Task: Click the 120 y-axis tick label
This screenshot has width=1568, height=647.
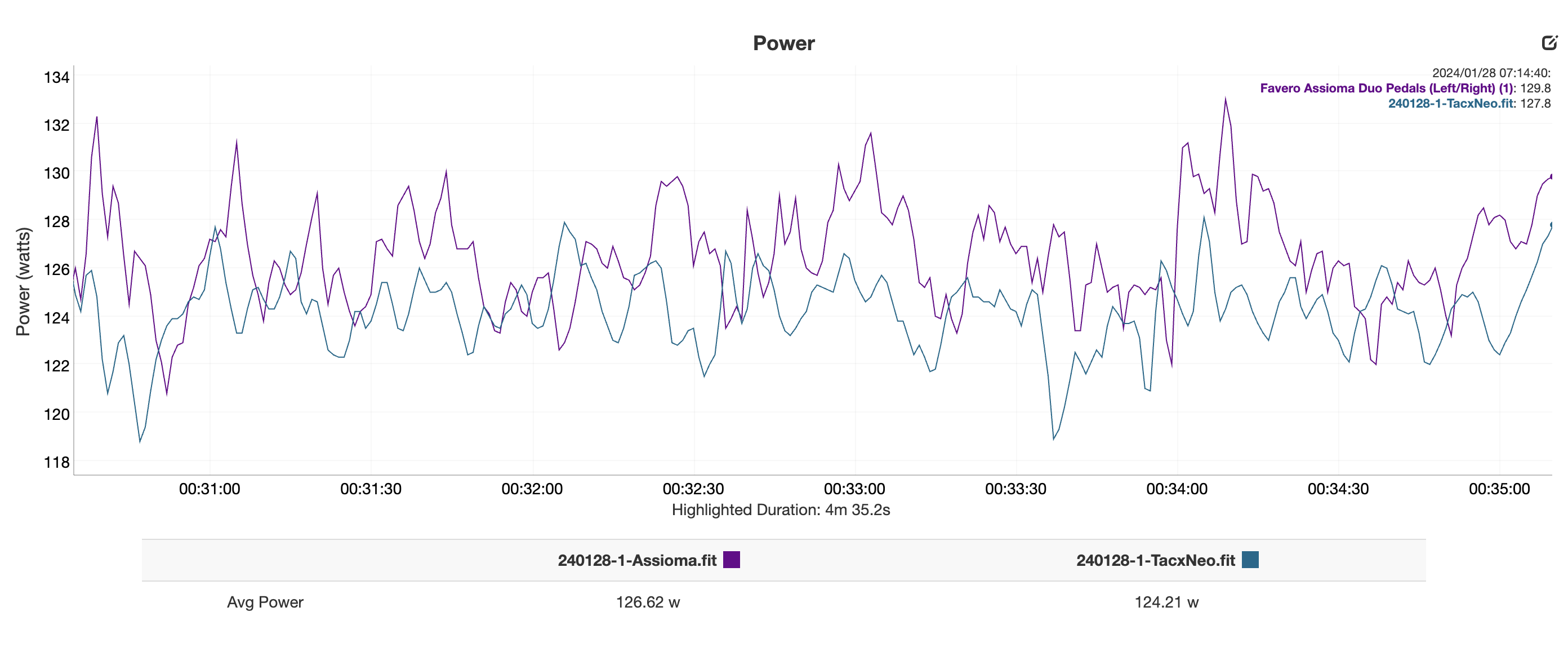Action: click(x=57, y=414)
